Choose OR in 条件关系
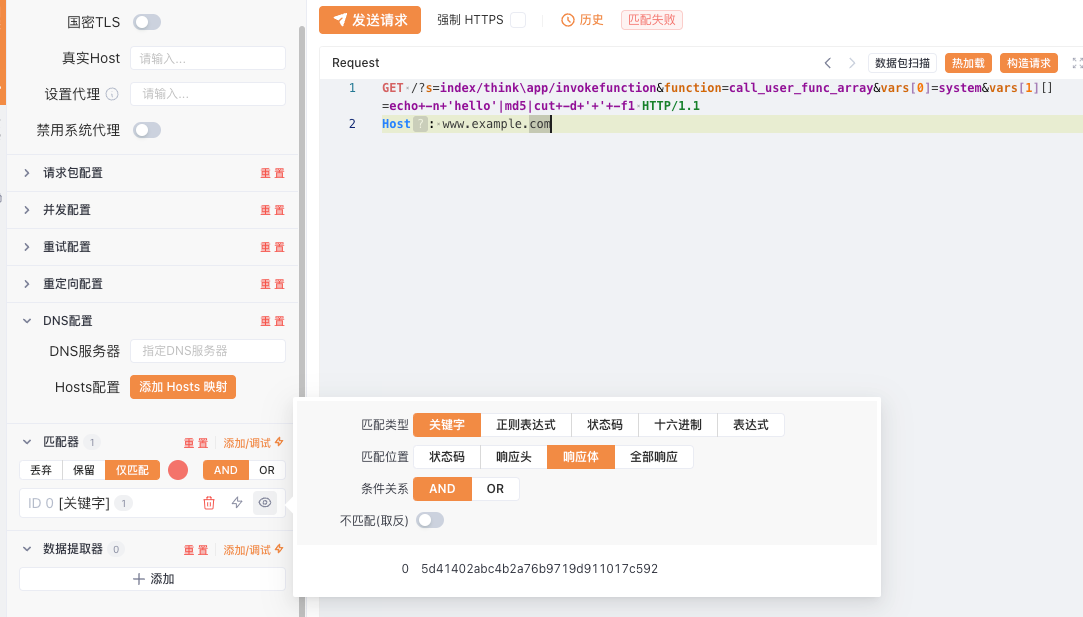Image resolution: width=1083 pixels, height=617 pixels. click(x=495, y=488)
